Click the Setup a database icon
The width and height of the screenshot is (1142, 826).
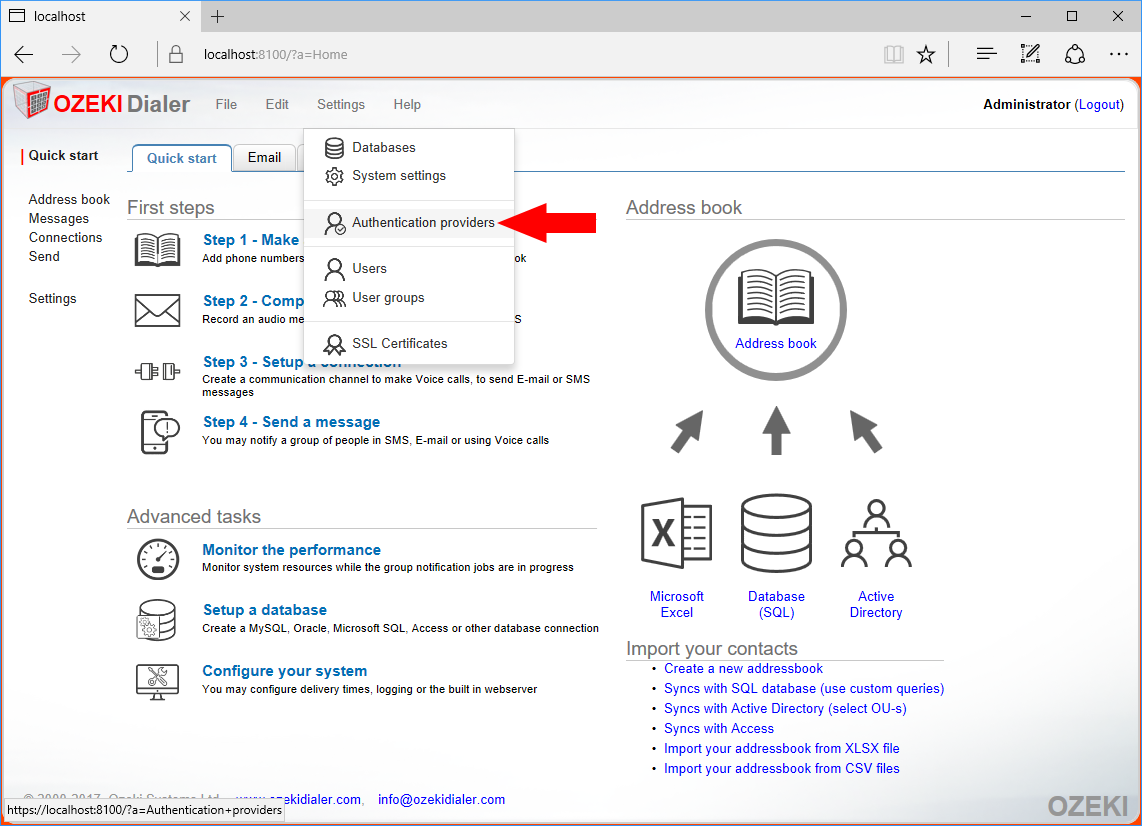(x=157, y=620)
